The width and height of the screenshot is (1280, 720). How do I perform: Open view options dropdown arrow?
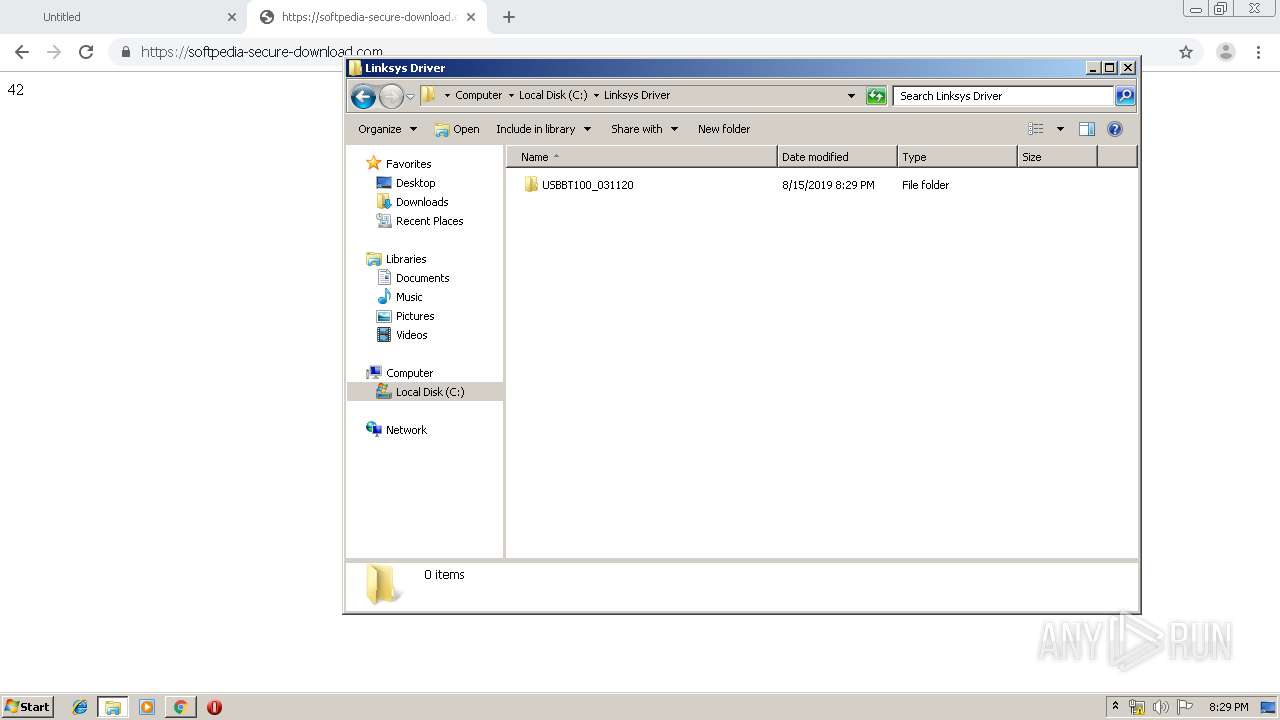(x=1060, y=129)
